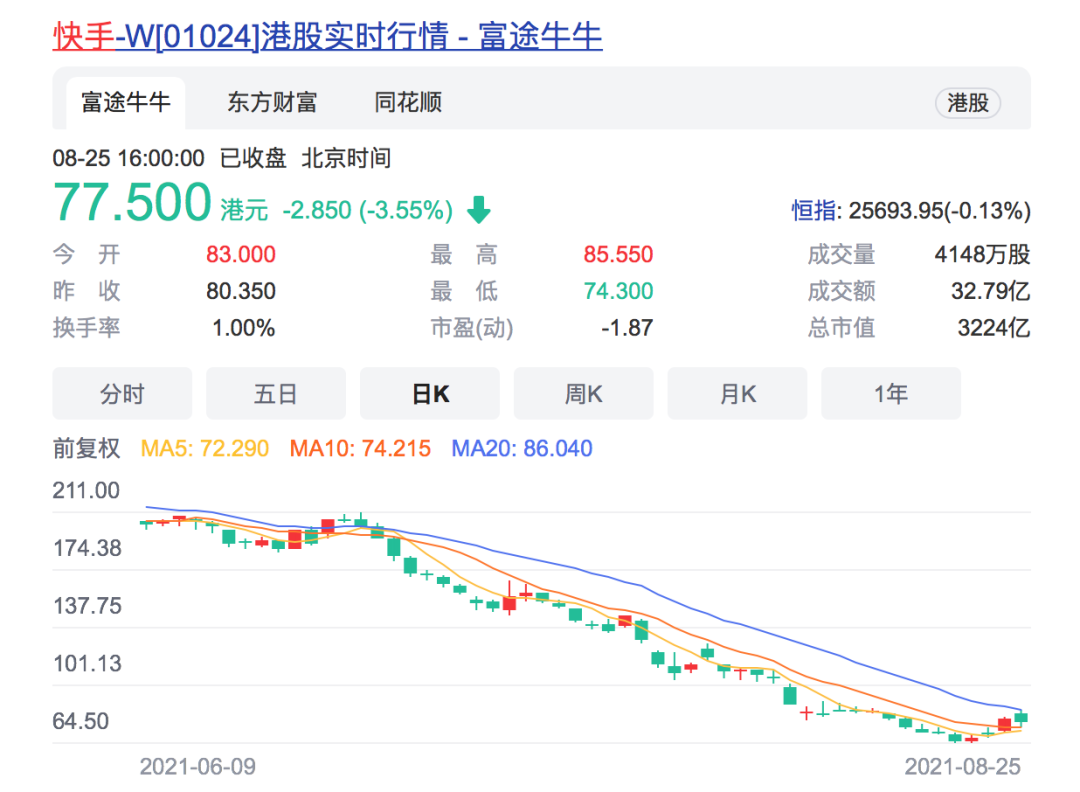Show the 分时 intraday chart

pos(122,394)
